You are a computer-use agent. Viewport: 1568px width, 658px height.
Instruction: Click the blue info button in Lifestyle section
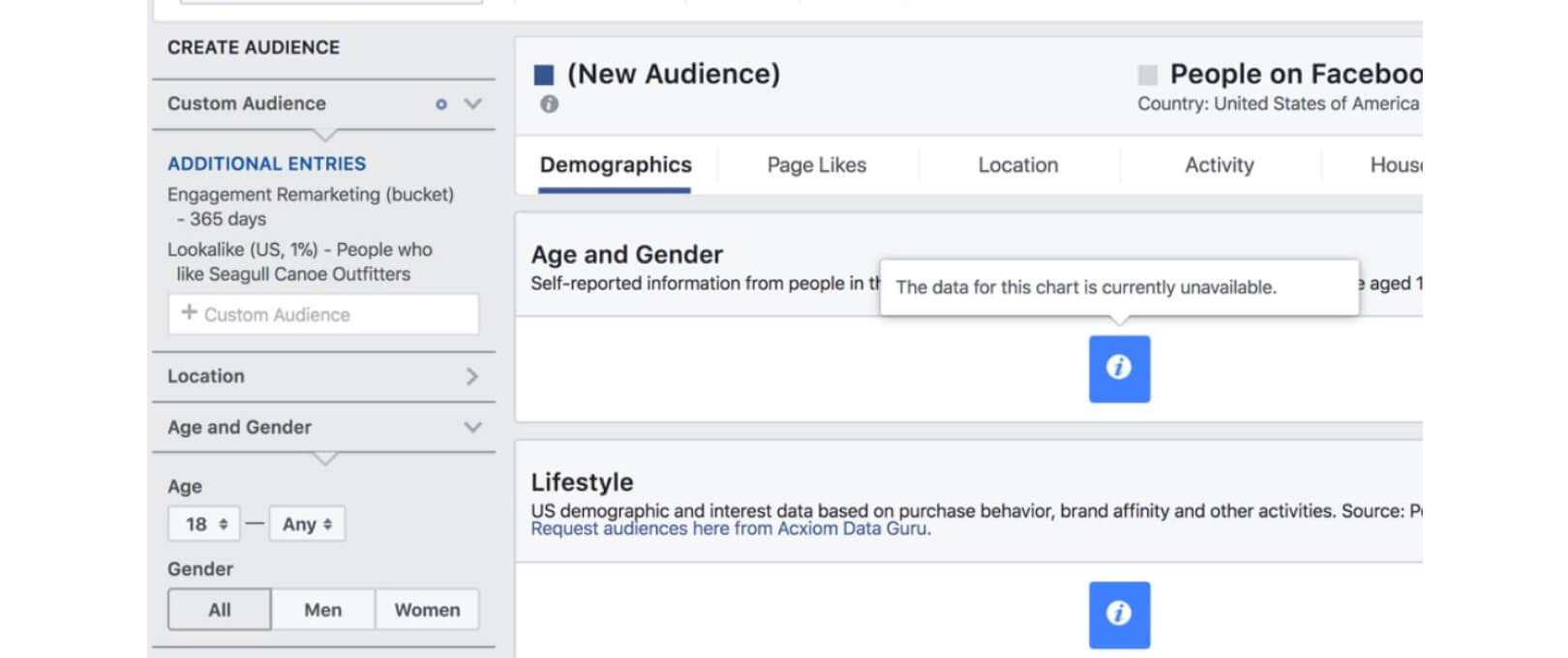point(1119,614)
